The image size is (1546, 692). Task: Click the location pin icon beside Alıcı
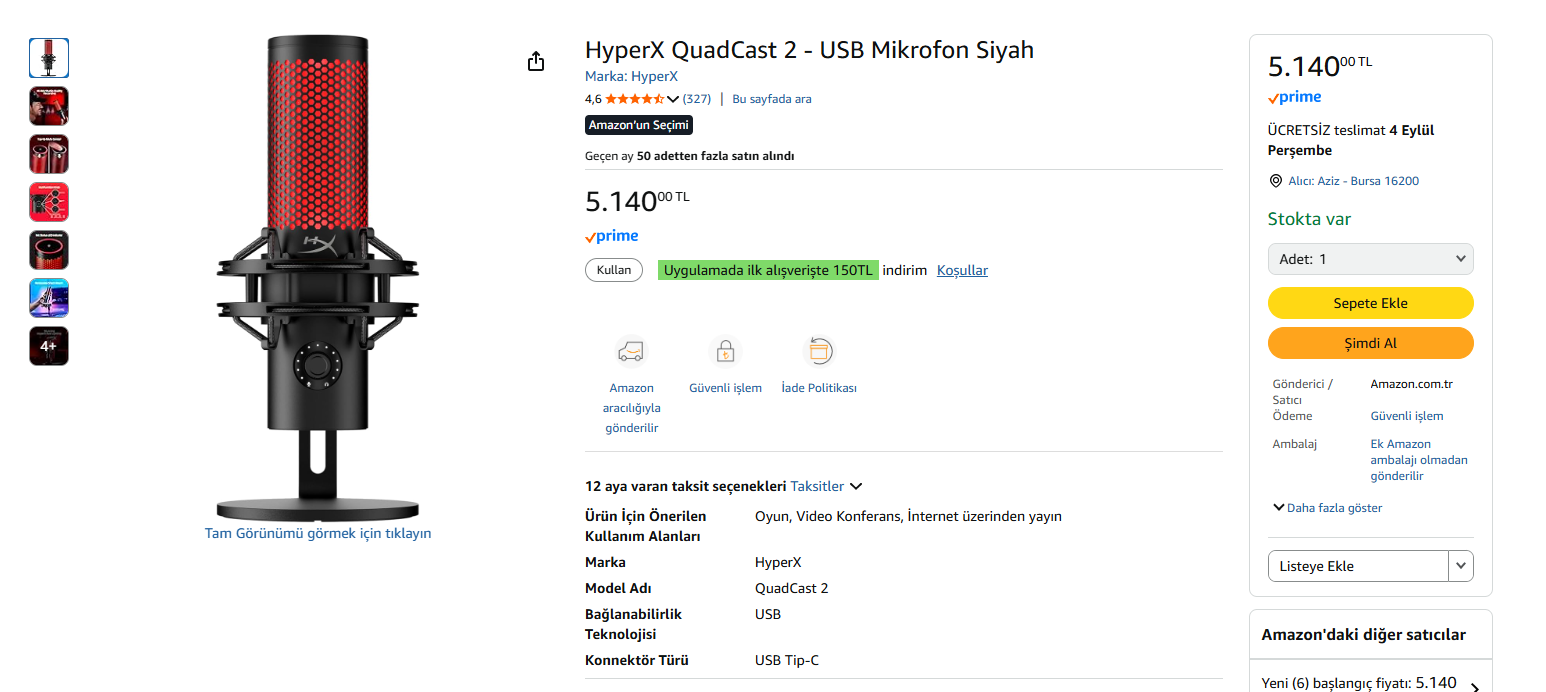1275,181
